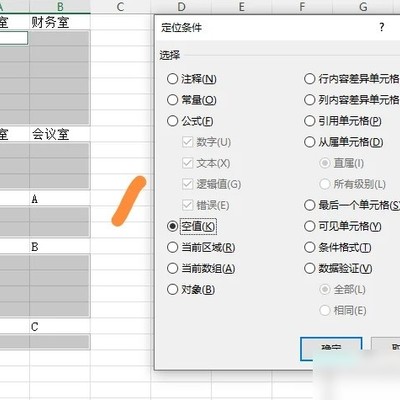
Task: Toggle the 错误(E) checkbox
Action: pos(188,205)
